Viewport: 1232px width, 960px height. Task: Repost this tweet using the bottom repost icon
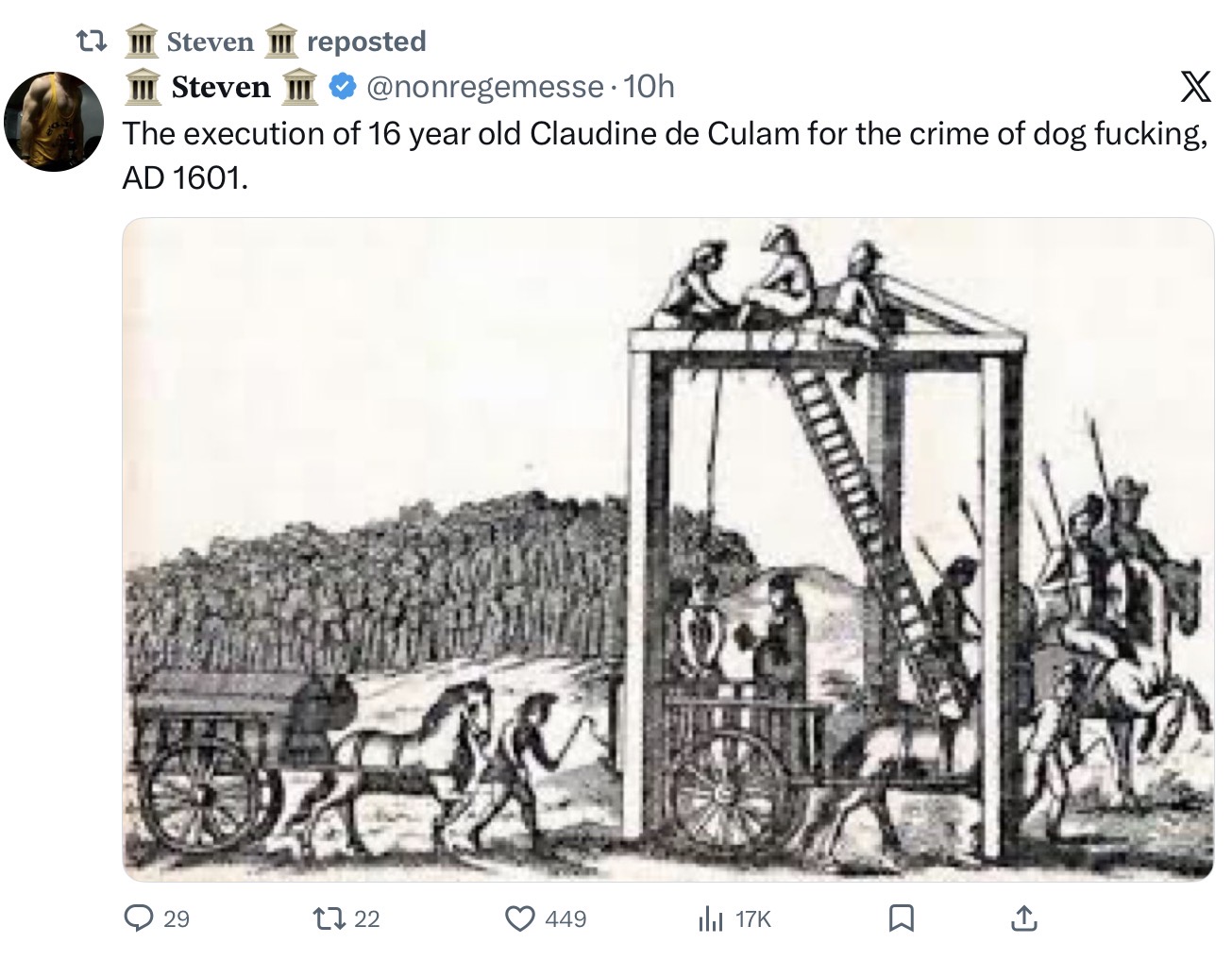(x=329, y=918)
